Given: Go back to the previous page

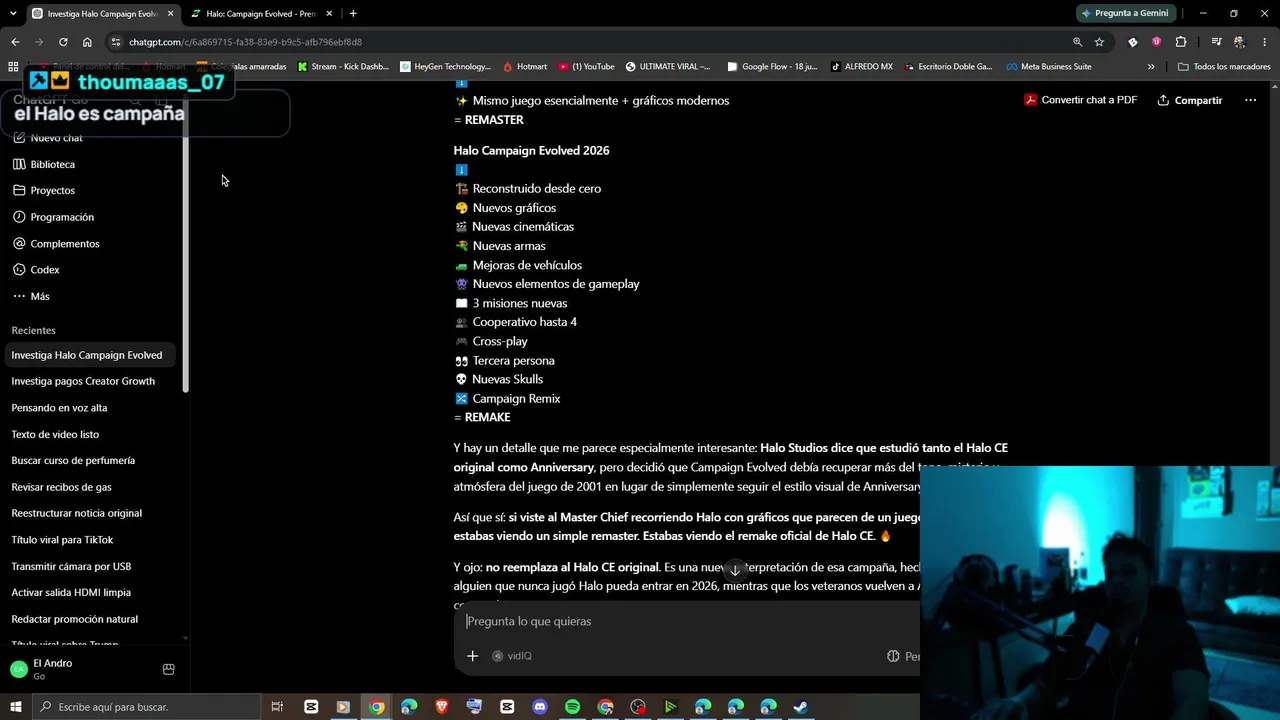Looking at the screenshot, I should pyautogui.click(x=15, y=42).
